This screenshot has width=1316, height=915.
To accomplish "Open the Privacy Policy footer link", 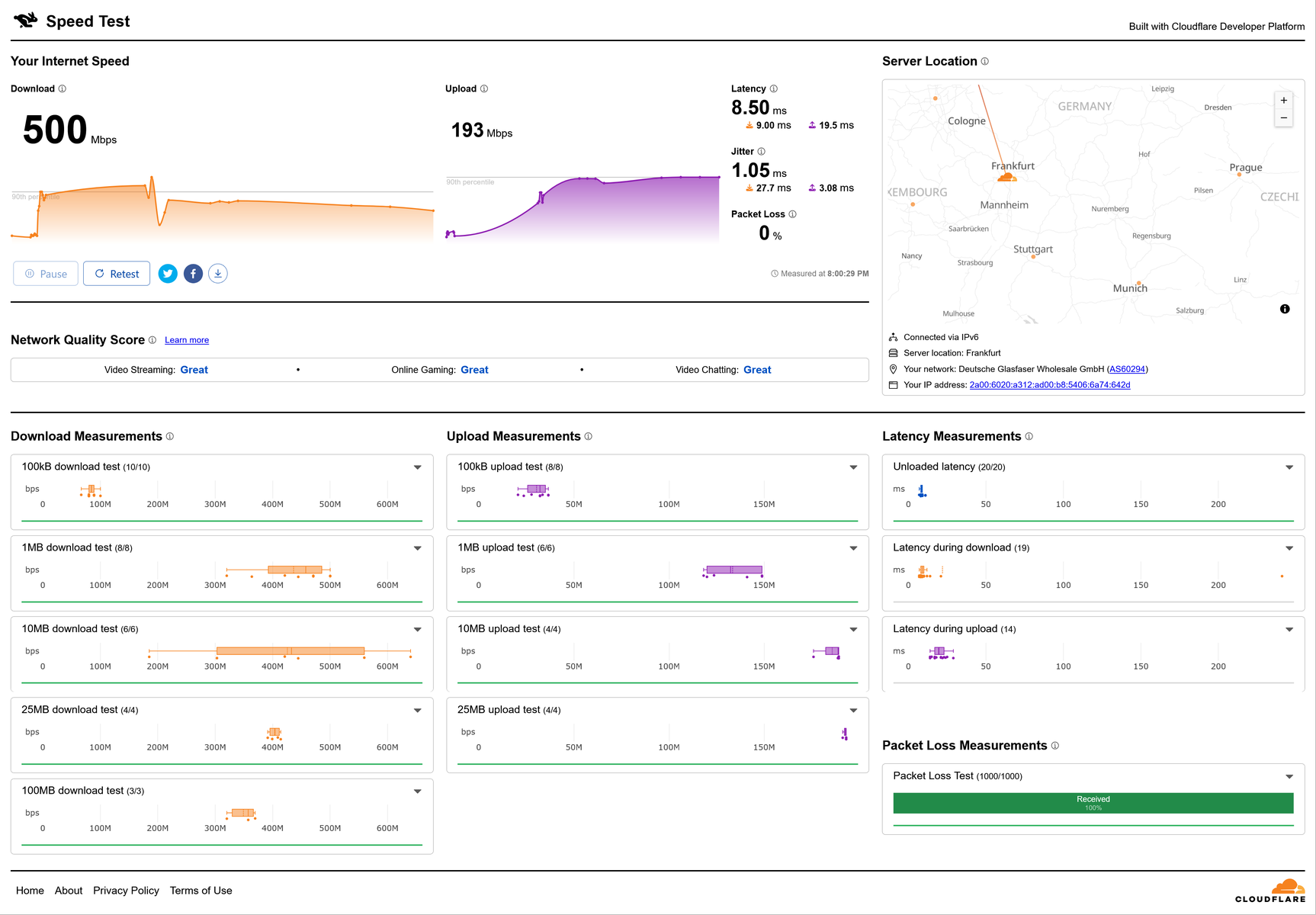I will 126,891.
